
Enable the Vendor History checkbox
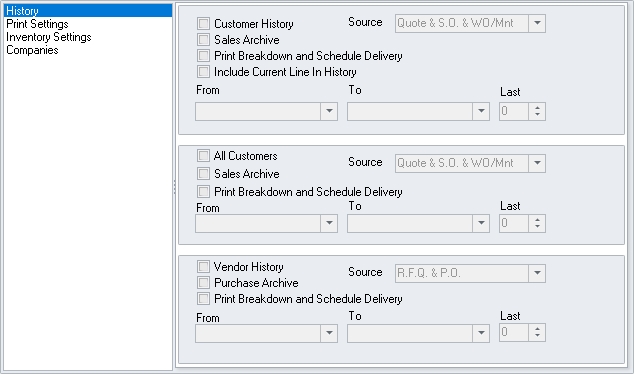(203, 266)
